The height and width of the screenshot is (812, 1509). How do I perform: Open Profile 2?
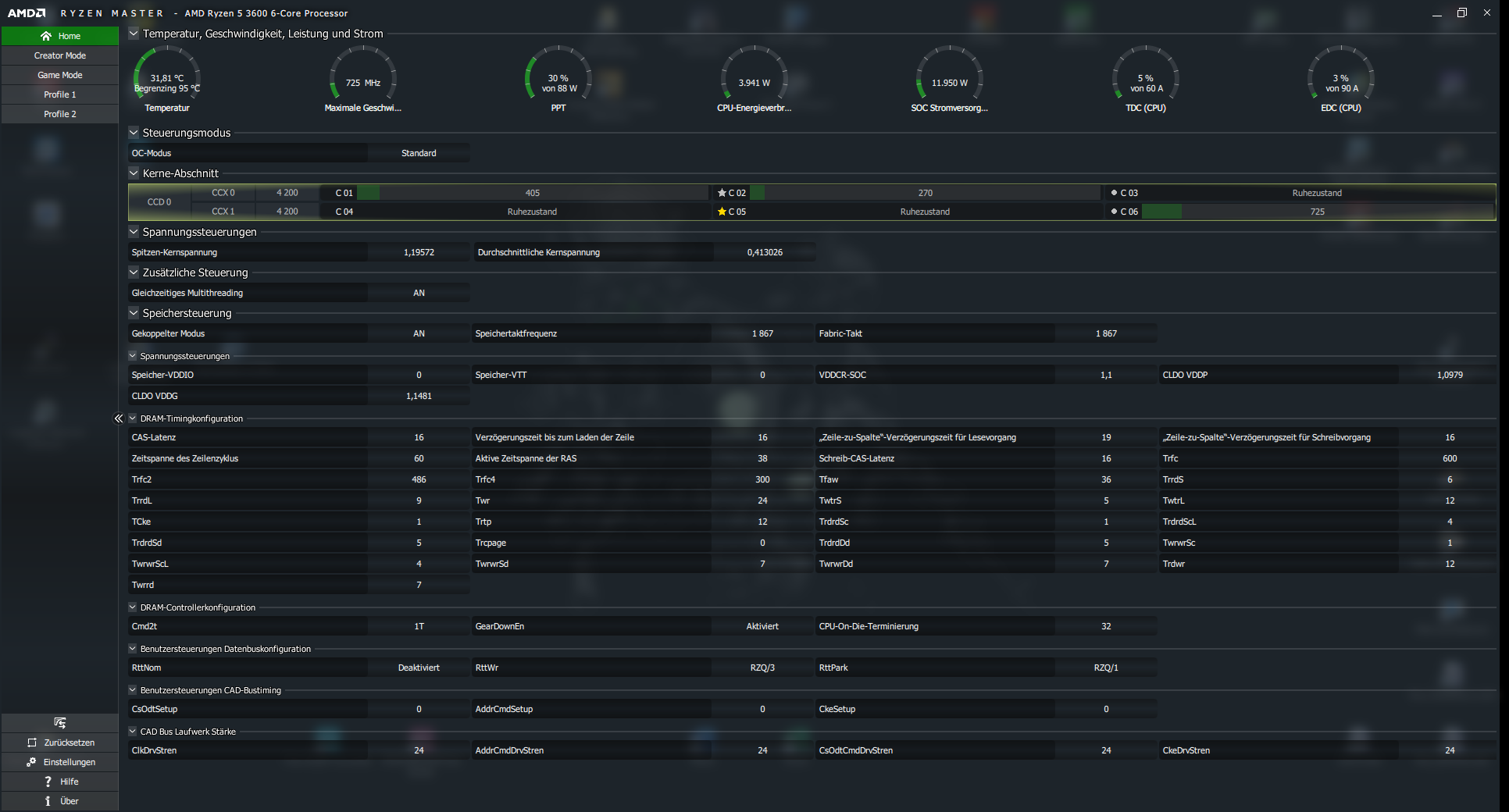point(60,114)
